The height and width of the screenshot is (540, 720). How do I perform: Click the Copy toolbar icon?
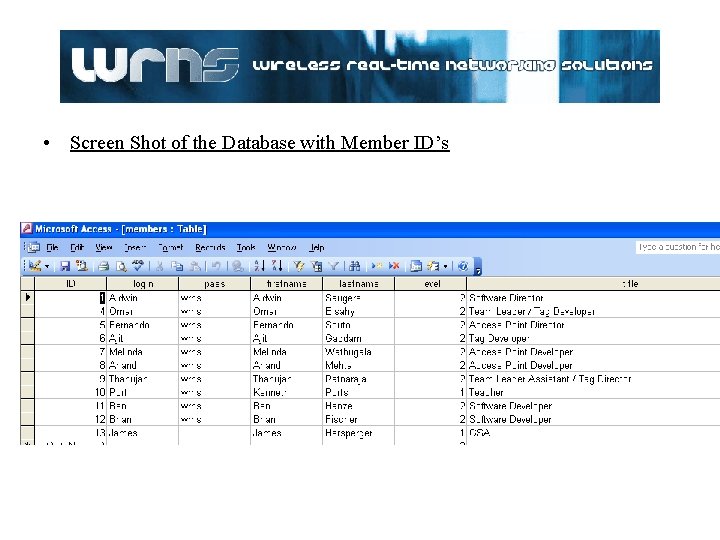point(177,266)
